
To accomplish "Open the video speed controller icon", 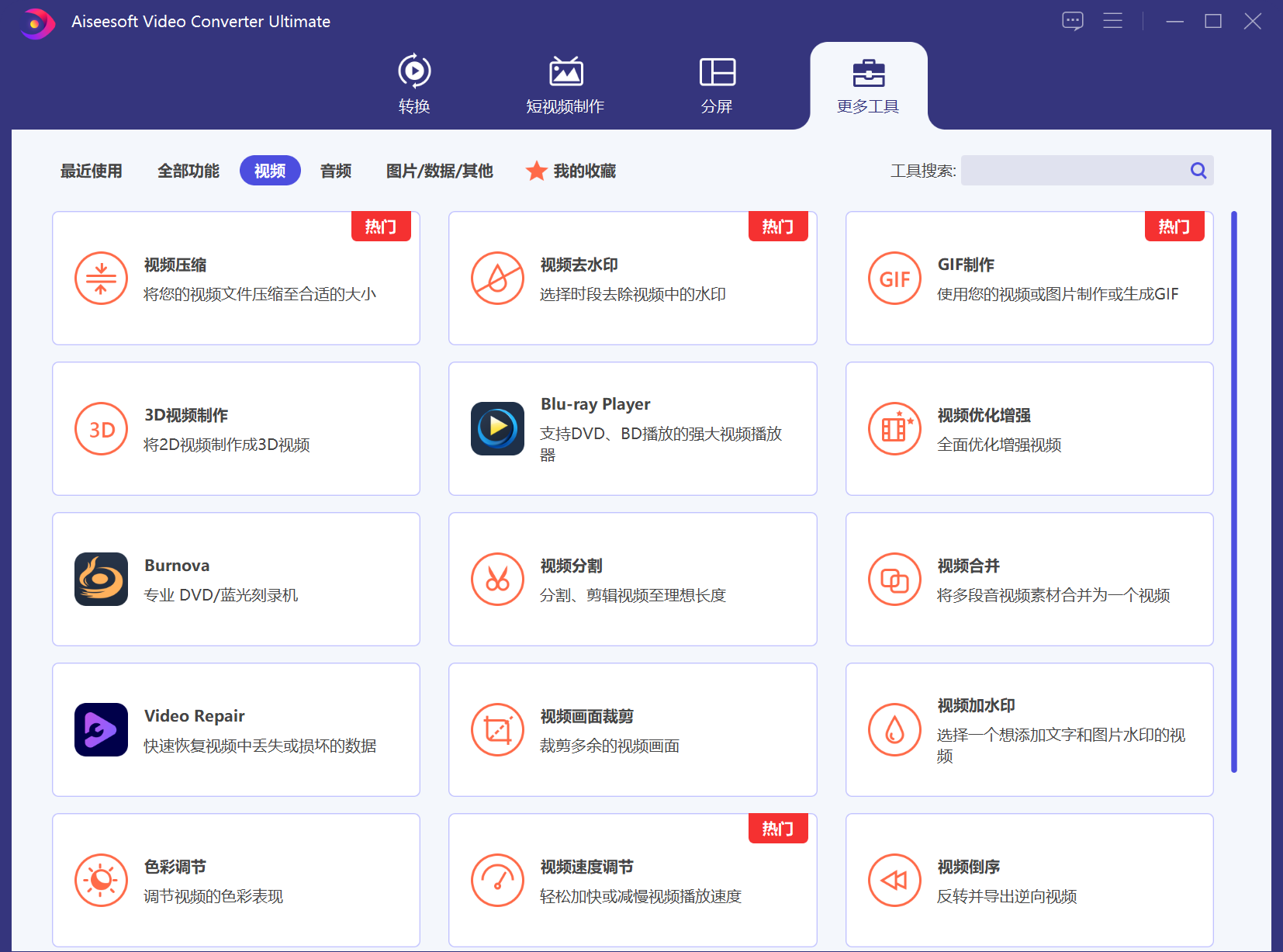I will [497, 880].
